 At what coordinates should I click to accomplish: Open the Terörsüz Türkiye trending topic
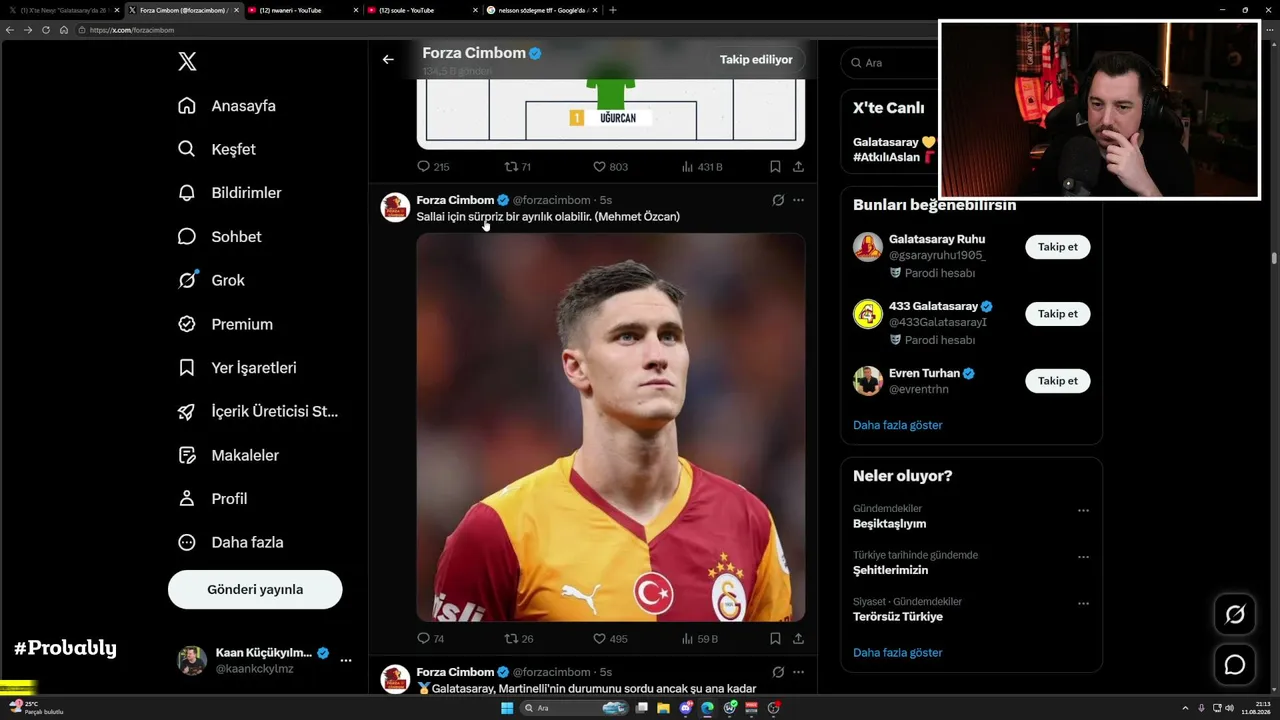pos(898,617)
